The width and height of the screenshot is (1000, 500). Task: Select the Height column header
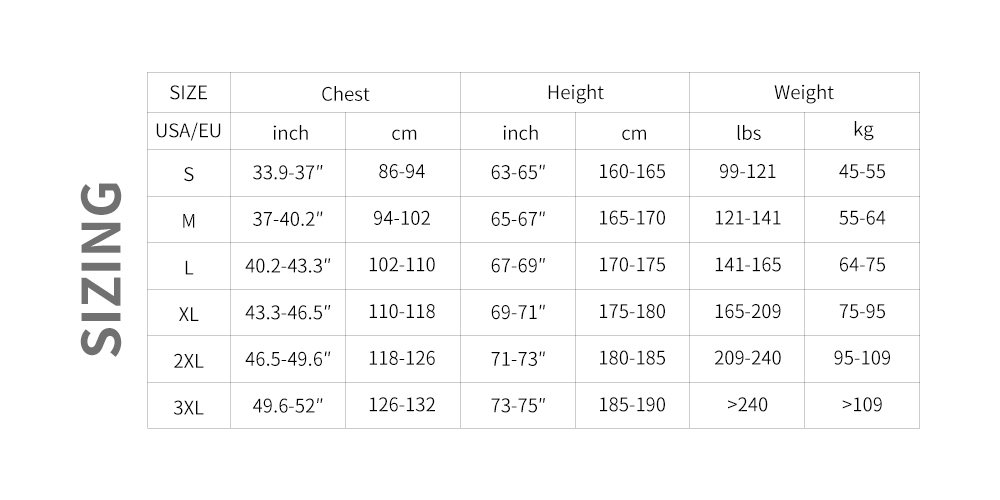click(x=575, y=93)
